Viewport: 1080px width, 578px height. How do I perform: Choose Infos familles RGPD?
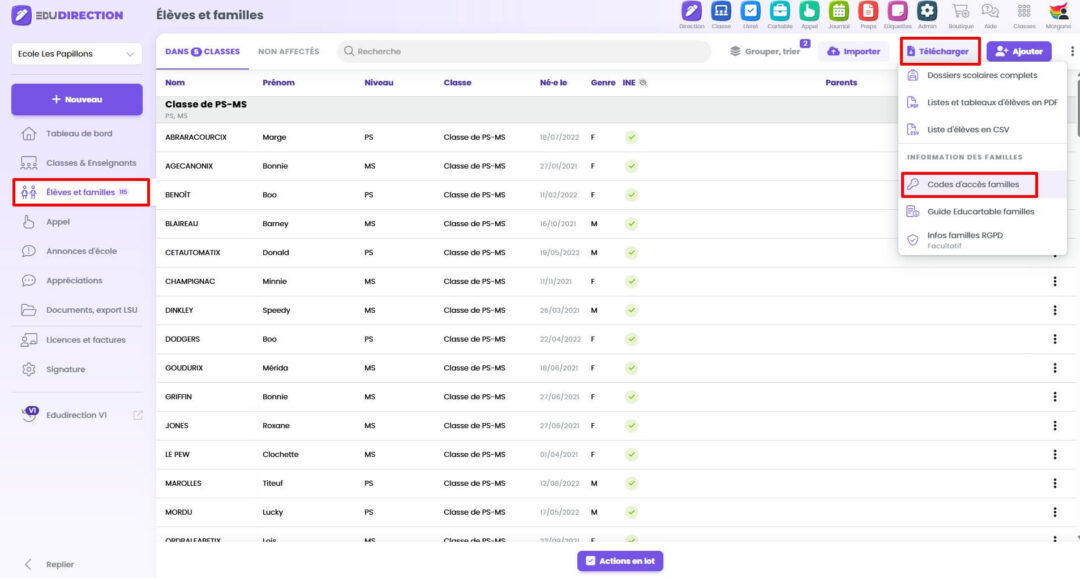[x=982, y=239]
